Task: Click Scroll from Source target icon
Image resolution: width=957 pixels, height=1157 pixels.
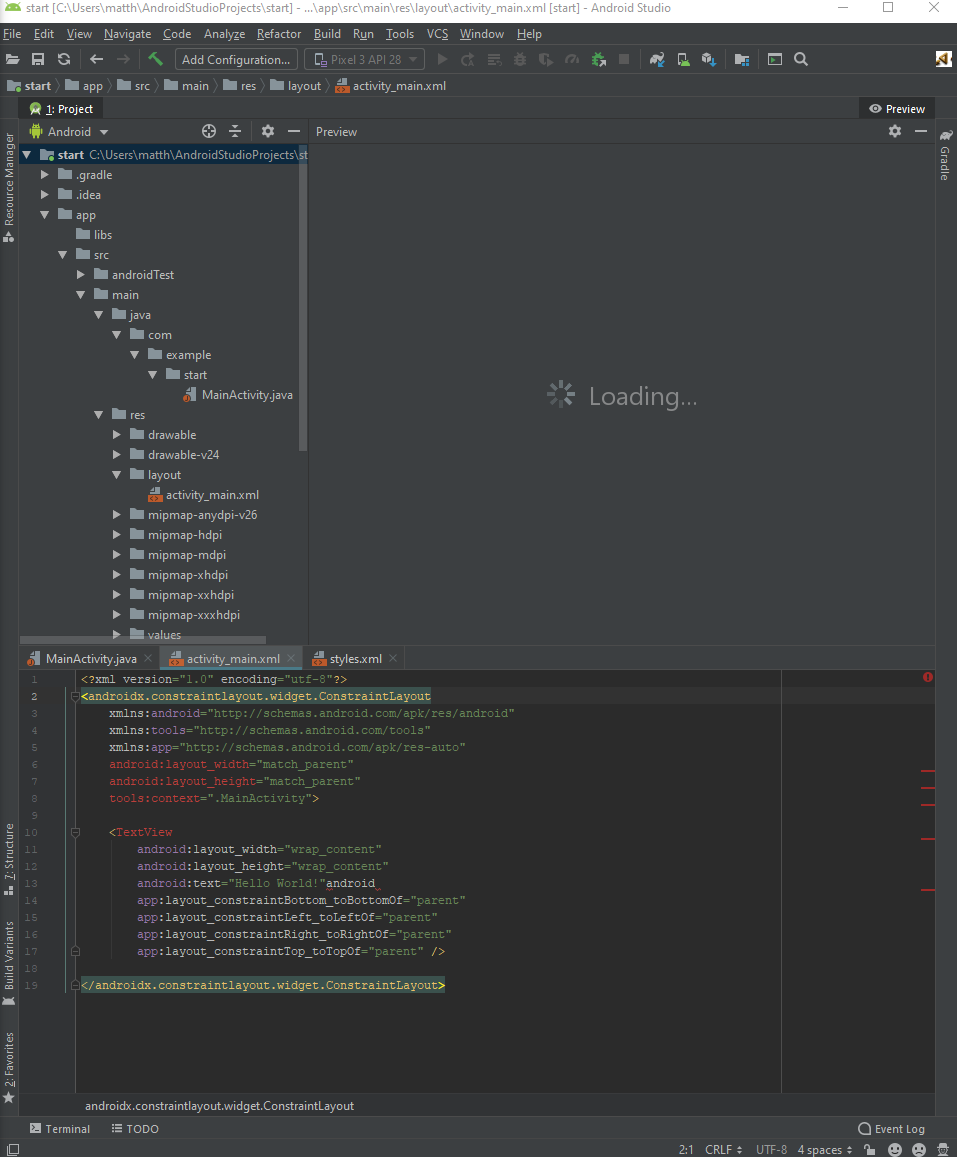Action: tap(209, 131)
